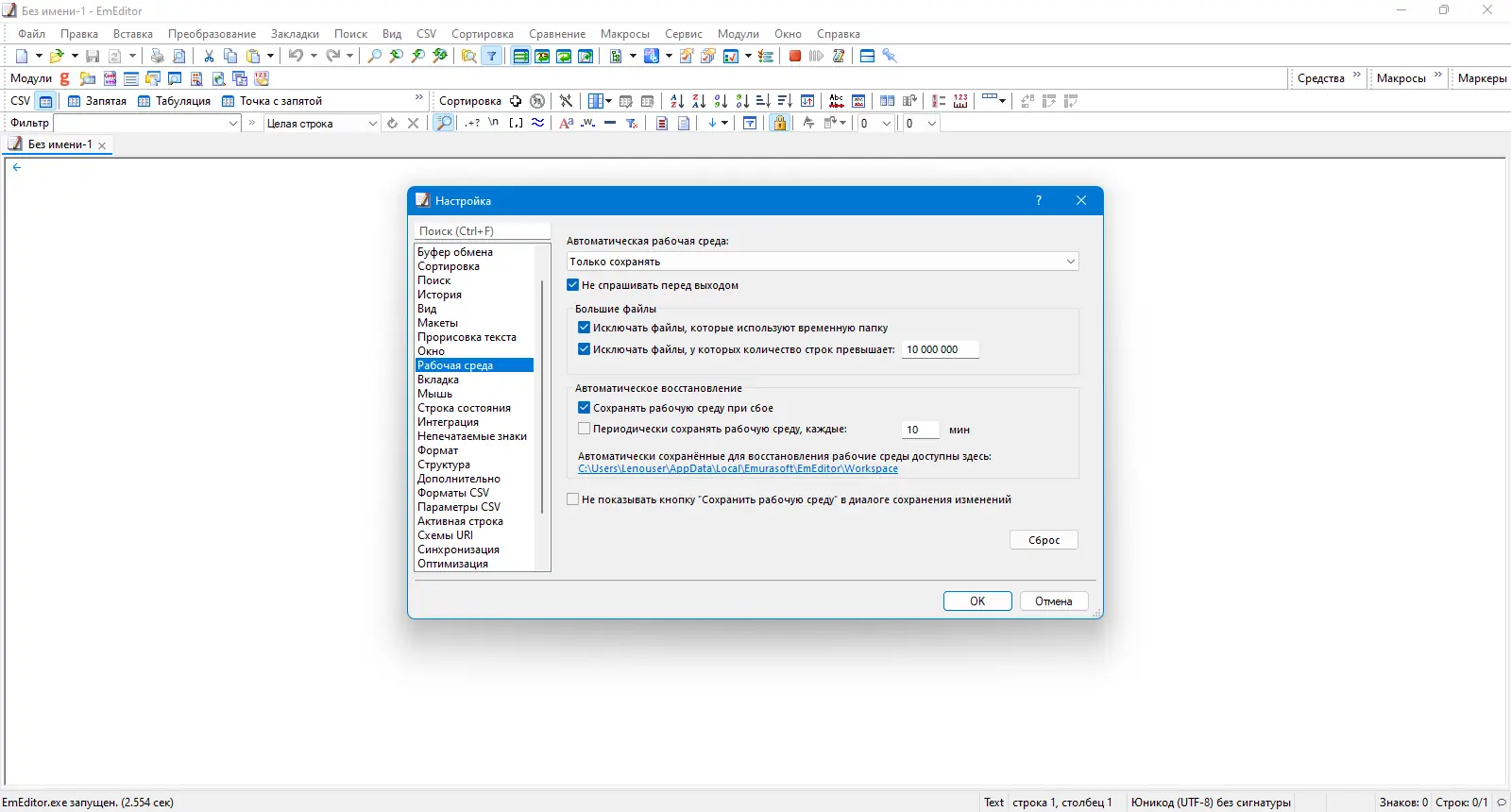Open the Сервис menu
The width and height of the screenshot is (1511, 812).
(684, 34)
